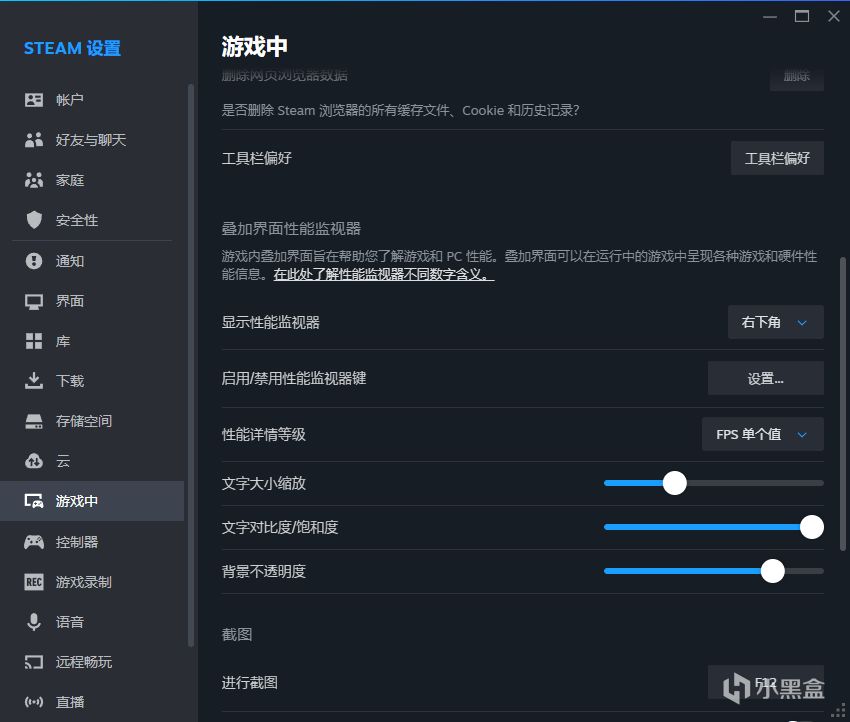Click the Broadcast (直播) signal icon

pyautogui.click(x=34, y=702)
